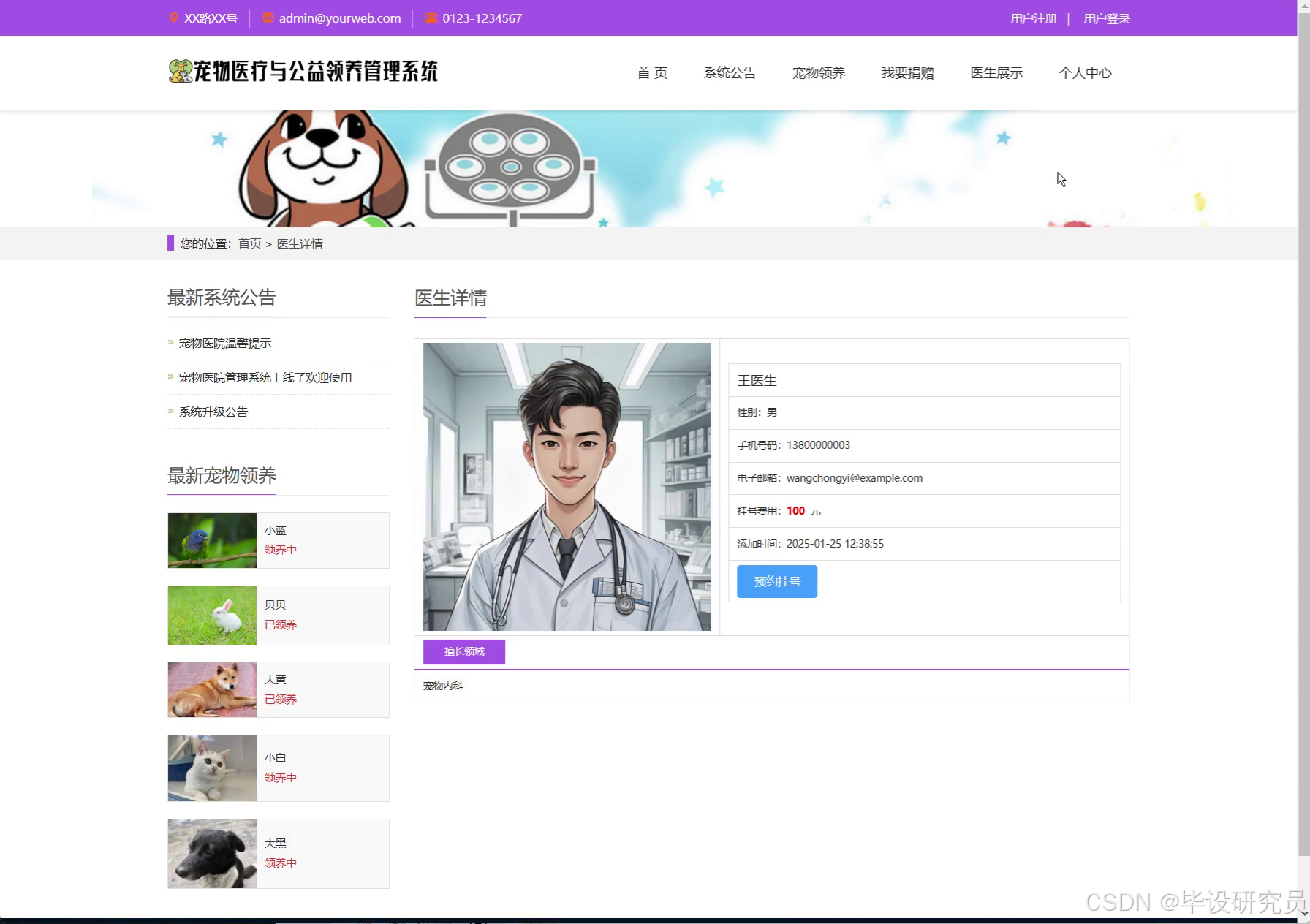
Task: Open the 大黑 black dog thumbnail
Action: click(x=212, y=854)
